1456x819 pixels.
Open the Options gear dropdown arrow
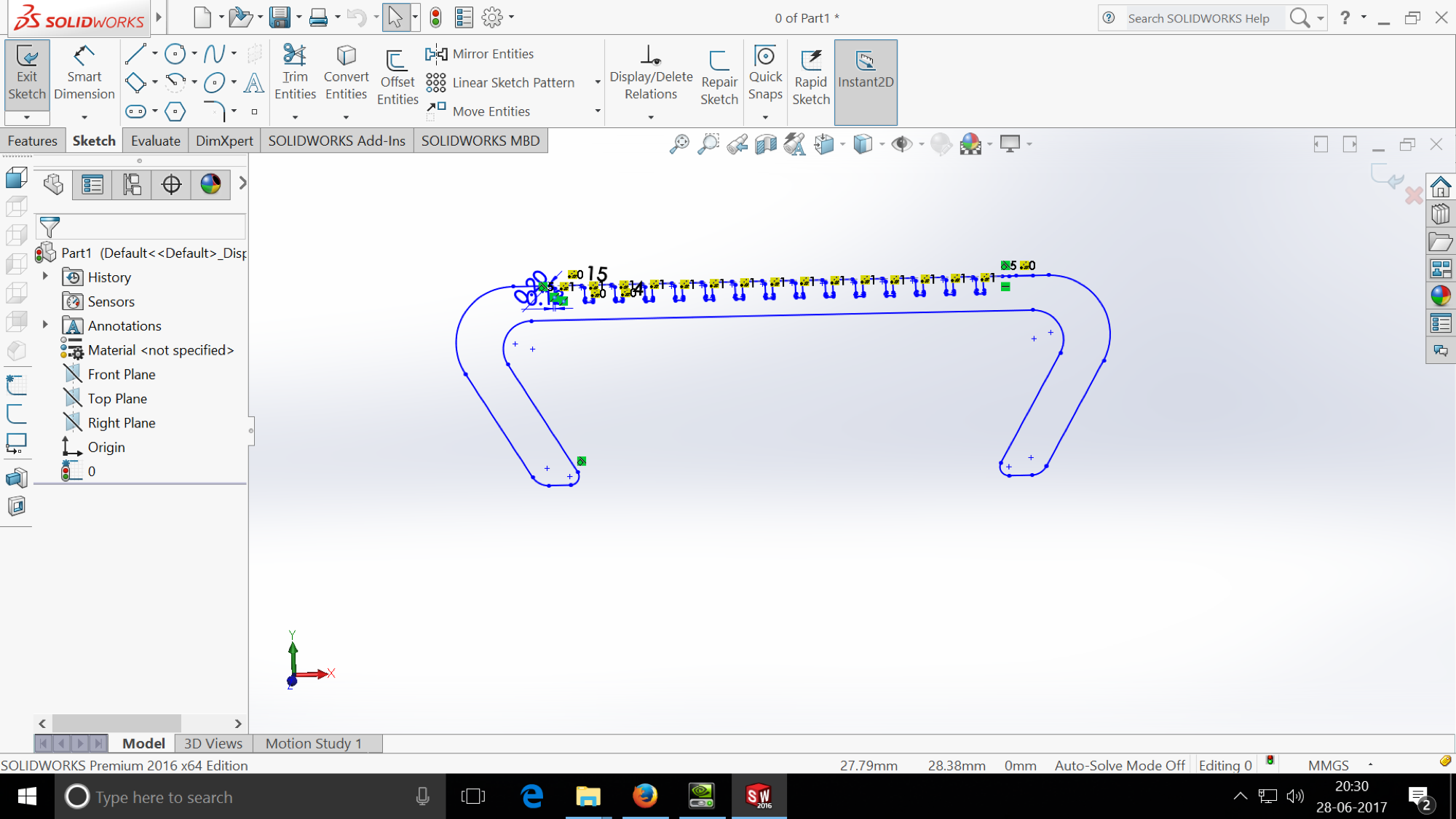pyautogui.click(x=512, y=17)
